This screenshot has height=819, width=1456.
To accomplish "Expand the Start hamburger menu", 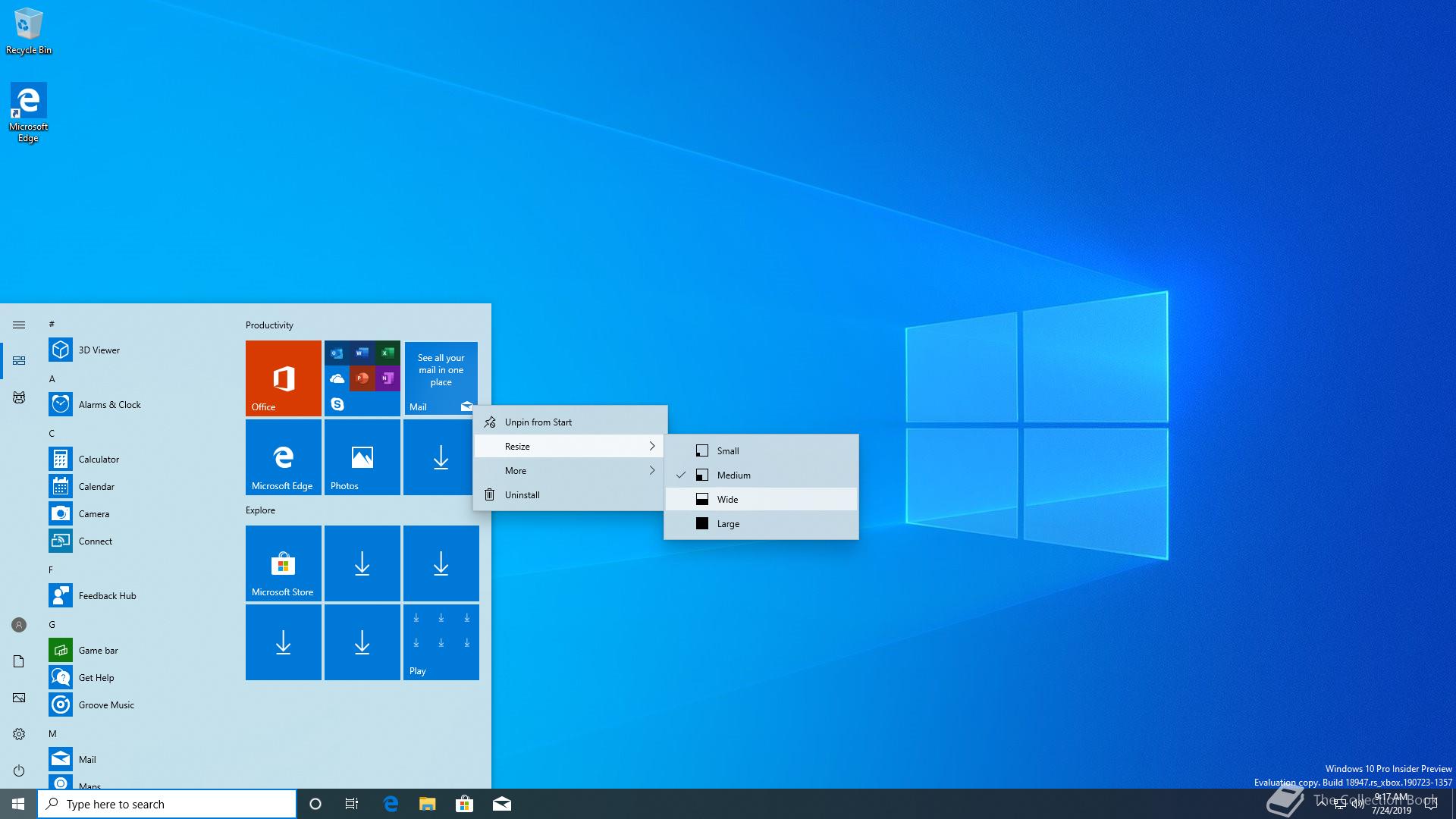I will 19,325.
